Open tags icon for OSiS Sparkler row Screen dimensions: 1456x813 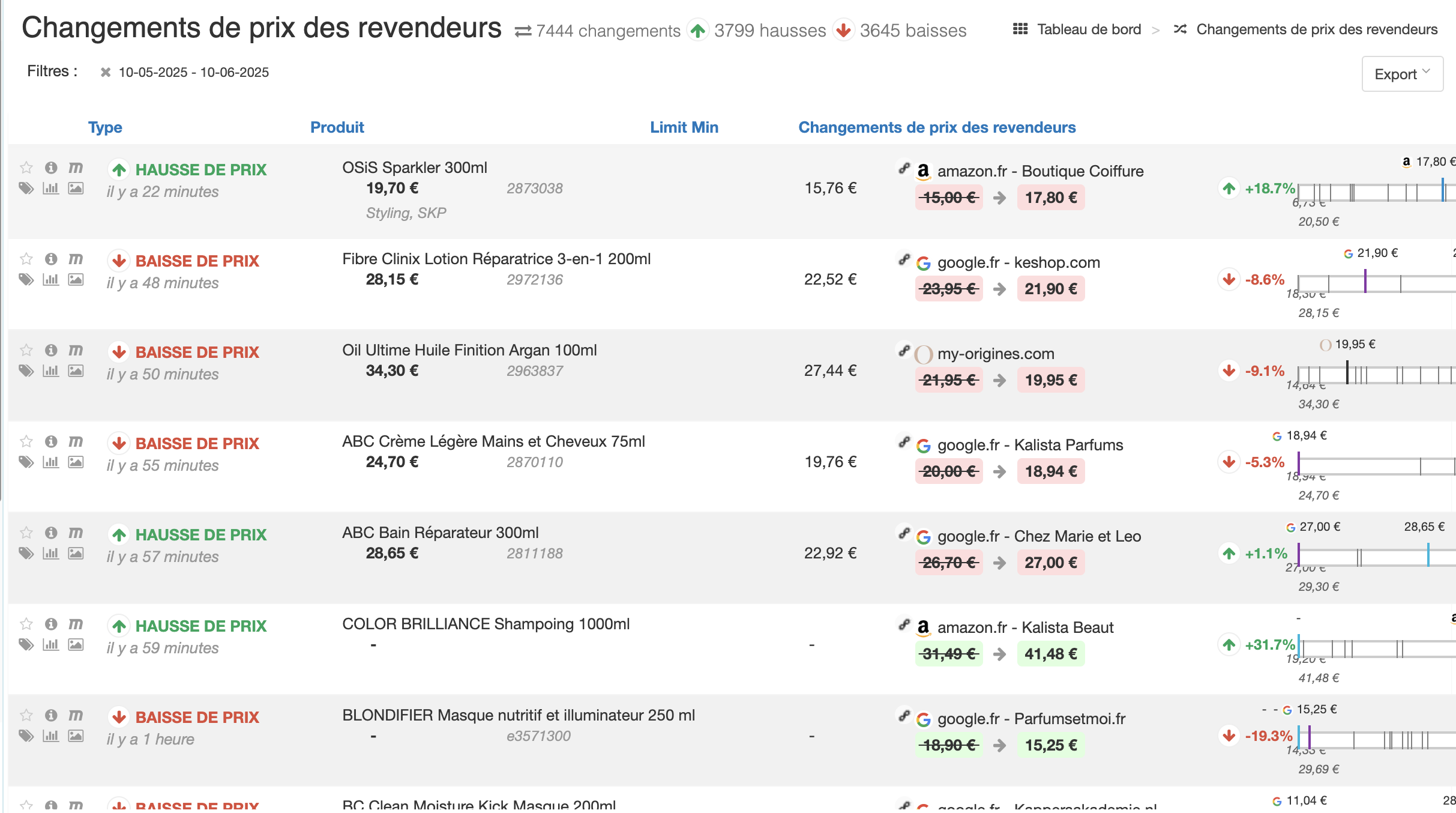tap(26, 189)
